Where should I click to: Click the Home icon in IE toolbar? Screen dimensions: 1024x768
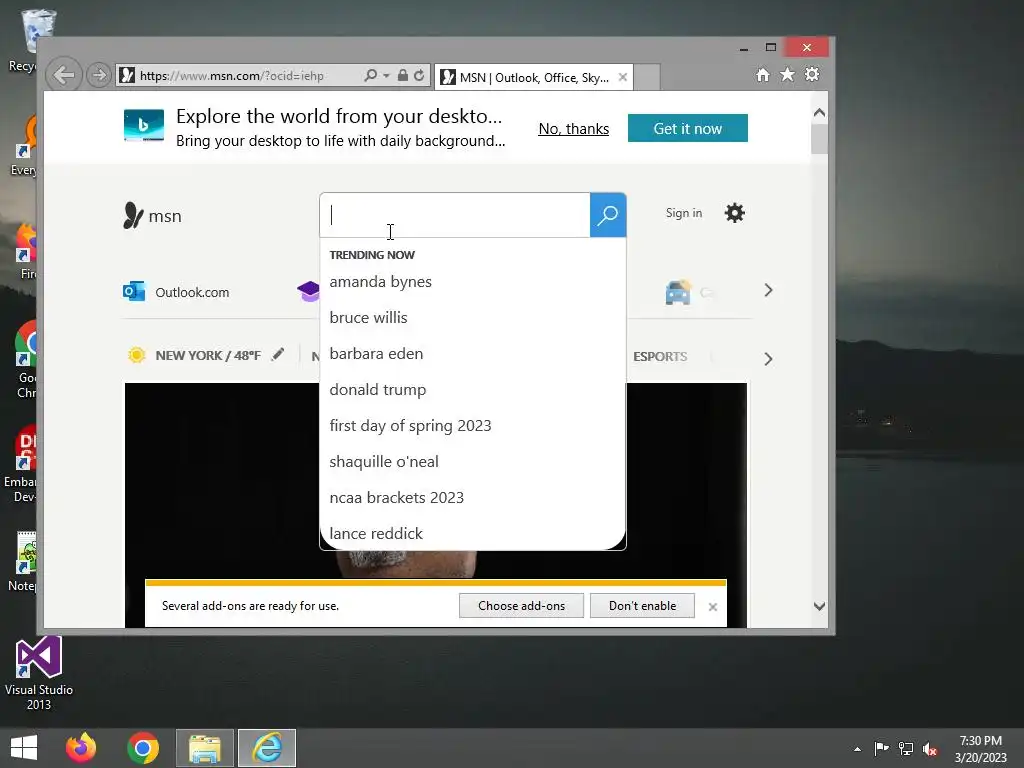coord(763,74)
